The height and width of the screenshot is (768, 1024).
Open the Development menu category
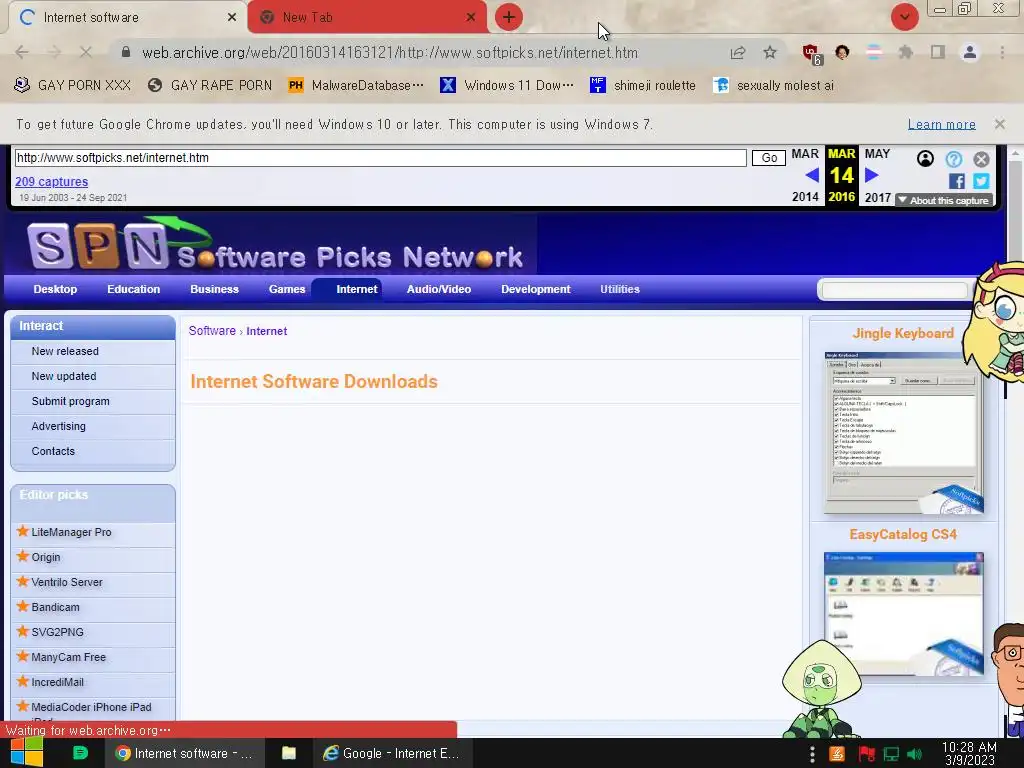536,289
